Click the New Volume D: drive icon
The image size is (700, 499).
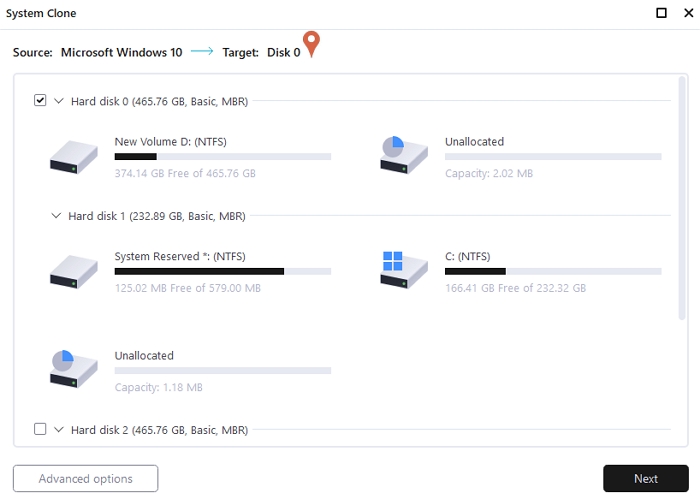click(x=74, y=157)
